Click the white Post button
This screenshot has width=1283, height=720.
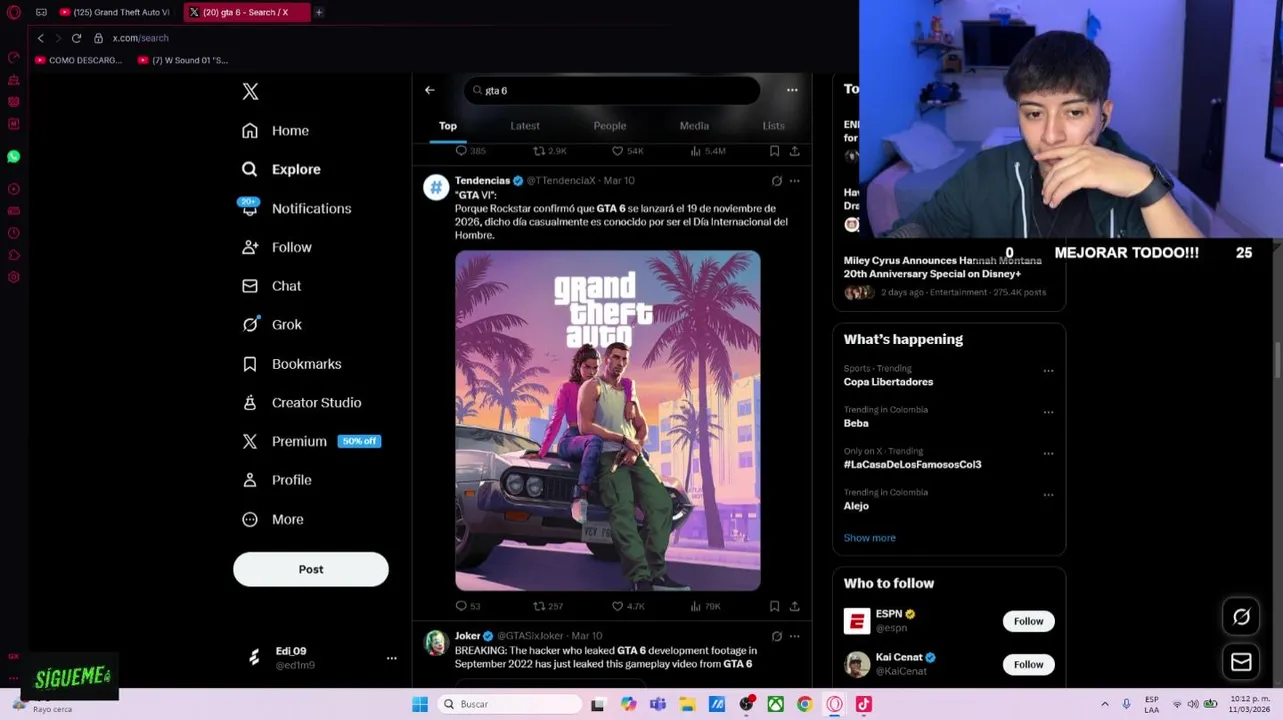point(311,569)
